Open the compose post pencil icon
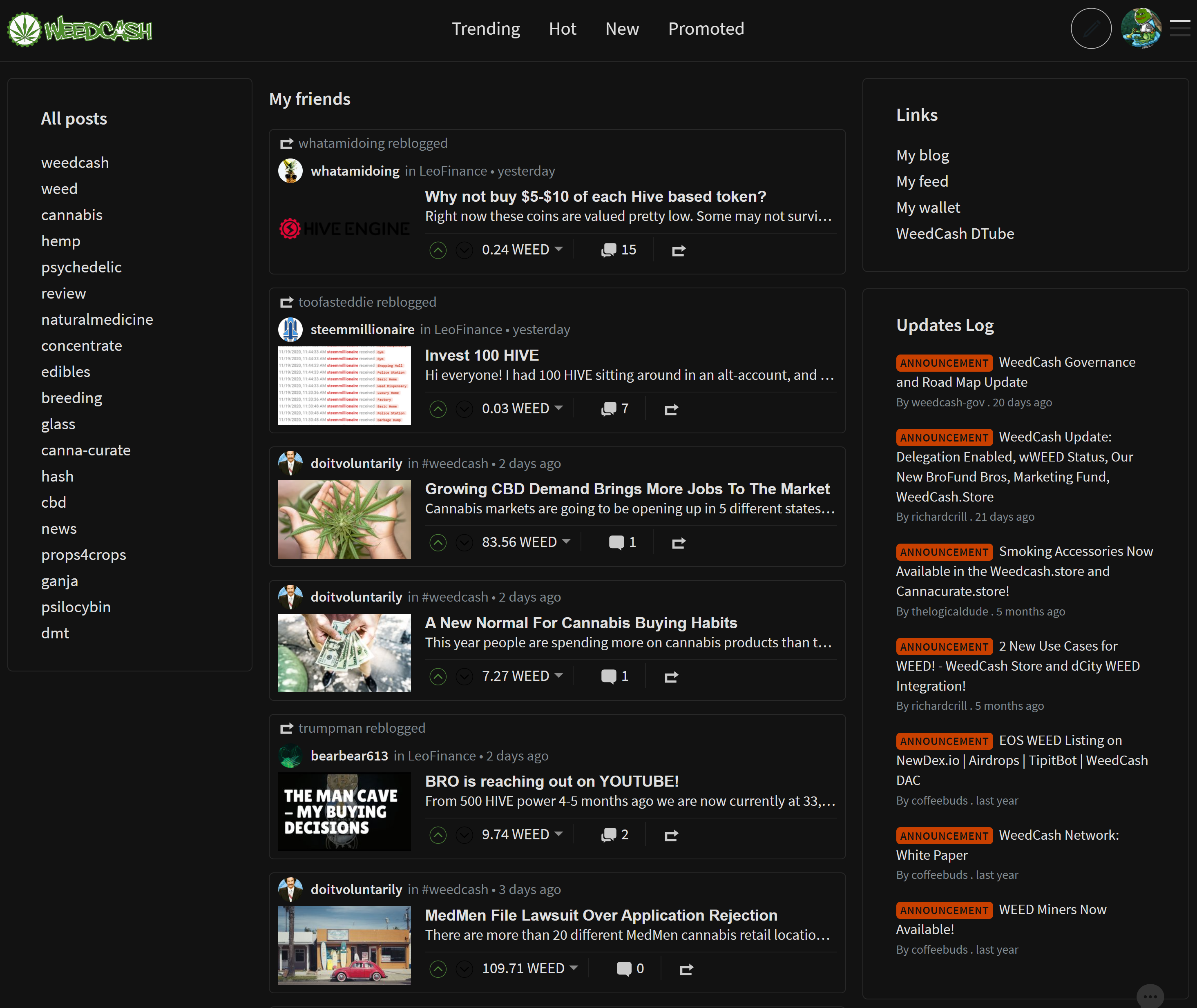Viewport: 1197px width, 1008px height. pyautogui.click(x=1091, y=28)
